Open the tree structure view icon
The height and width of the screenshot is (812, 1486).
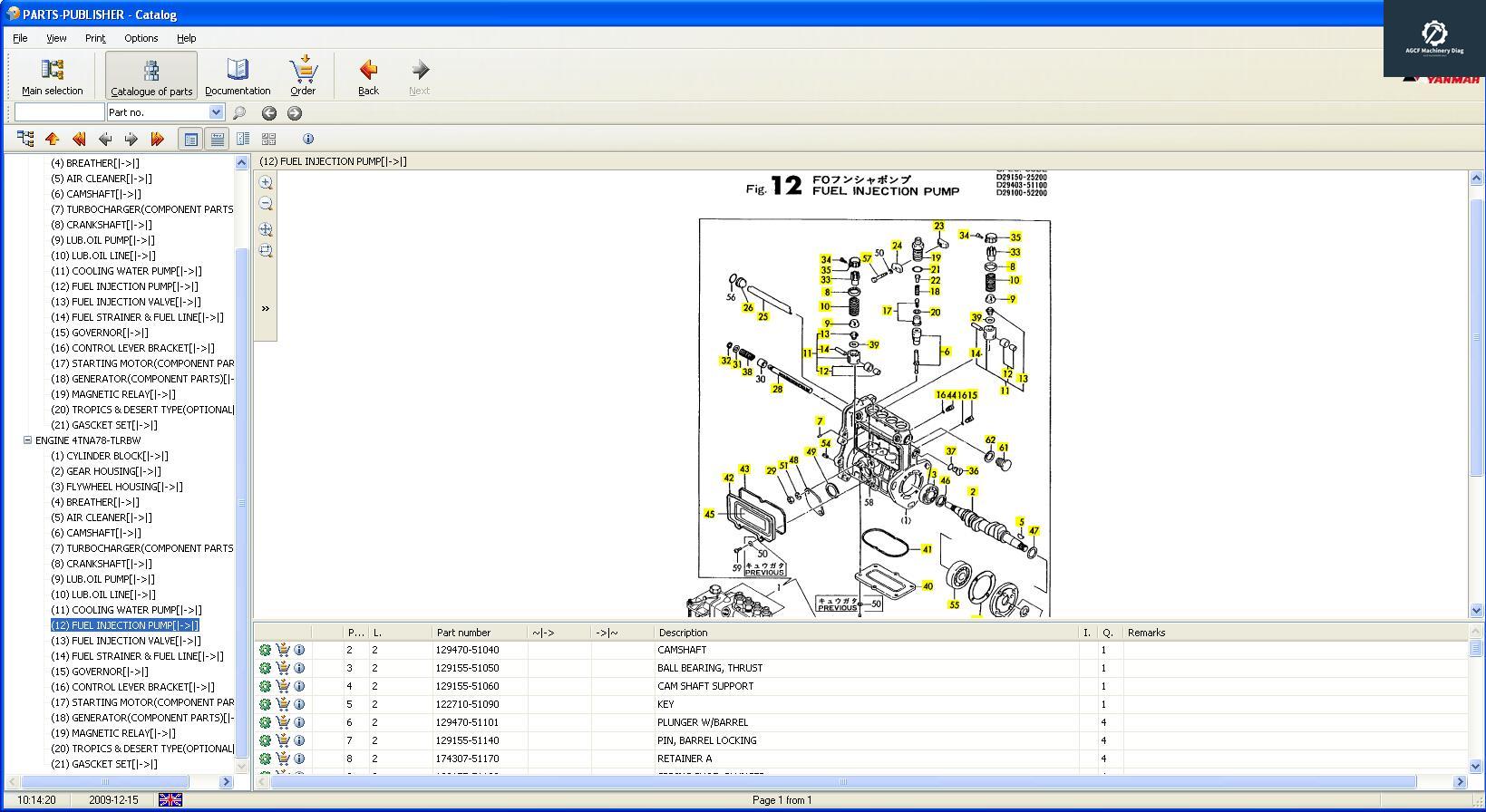point(25,139)
